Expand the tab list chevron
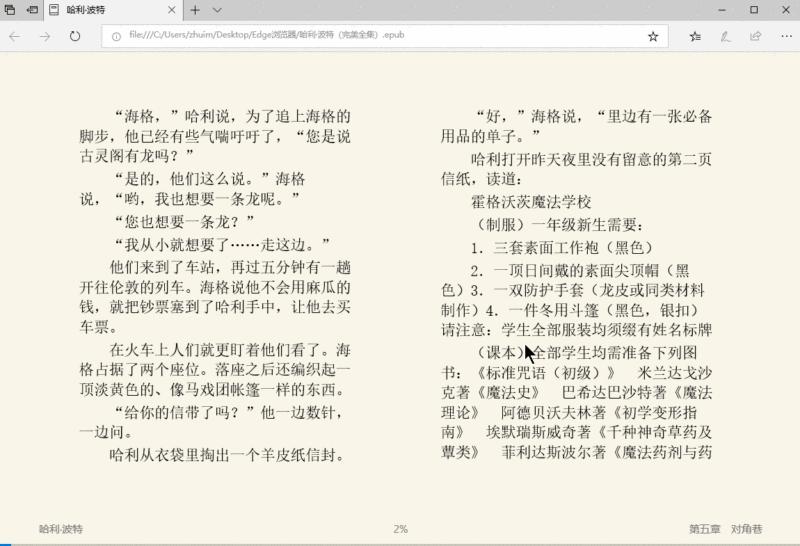 (x=217, y=10)
